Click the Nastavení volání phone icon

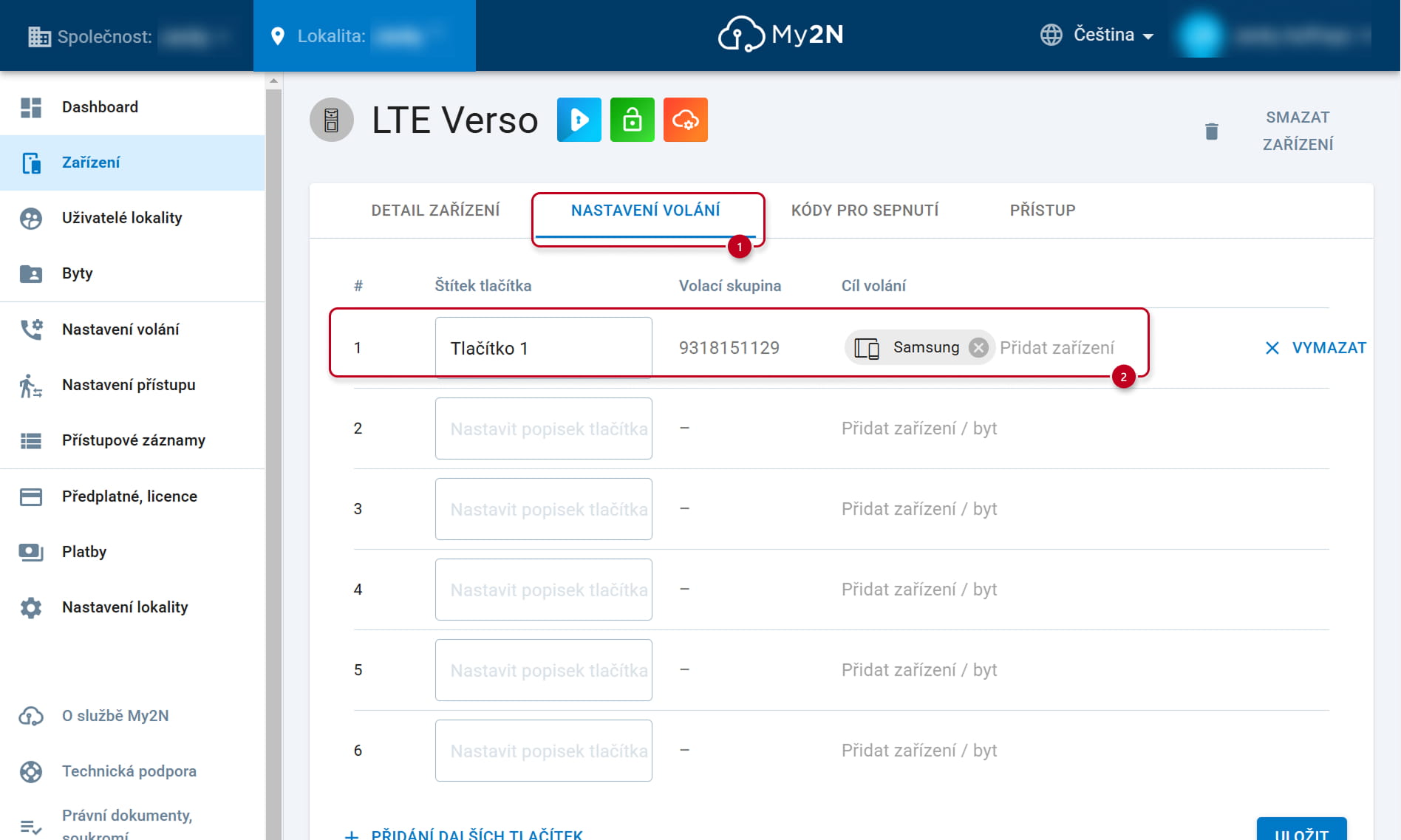[31, 329]
